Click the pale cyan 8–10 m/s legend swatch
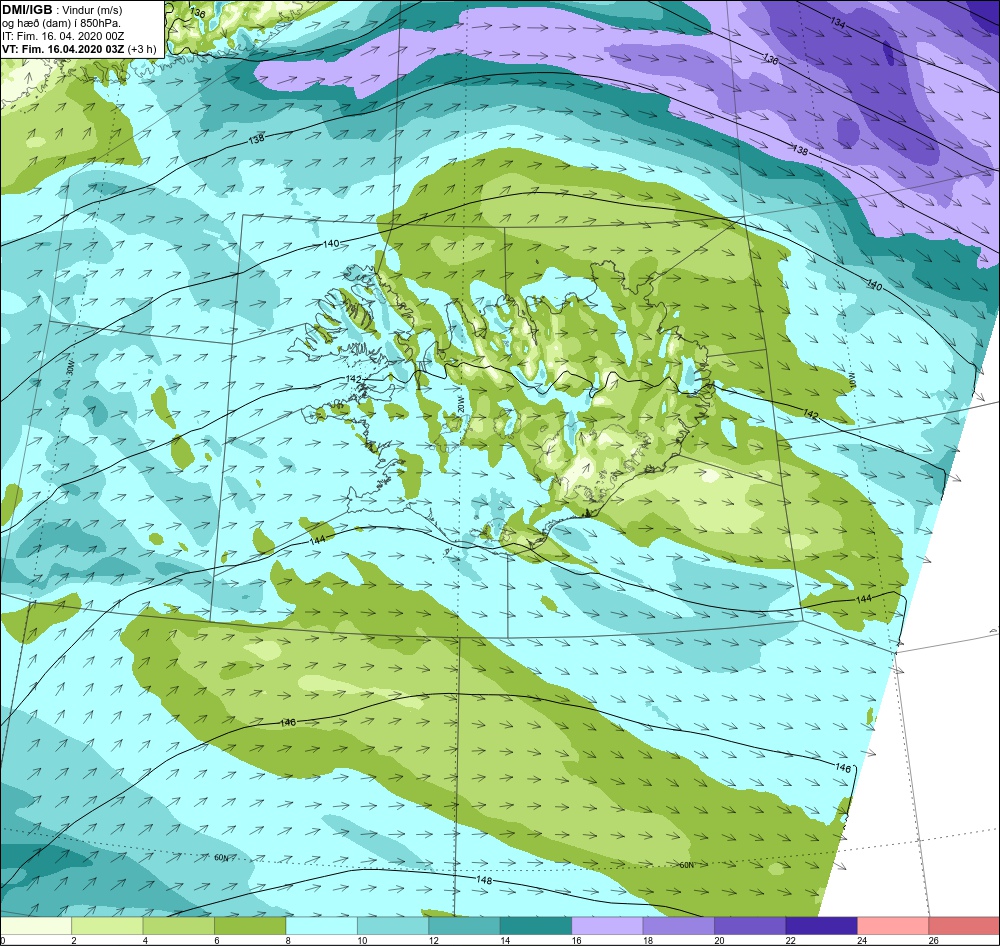This screenshot has width=1000, height=946. click(321, 926)
